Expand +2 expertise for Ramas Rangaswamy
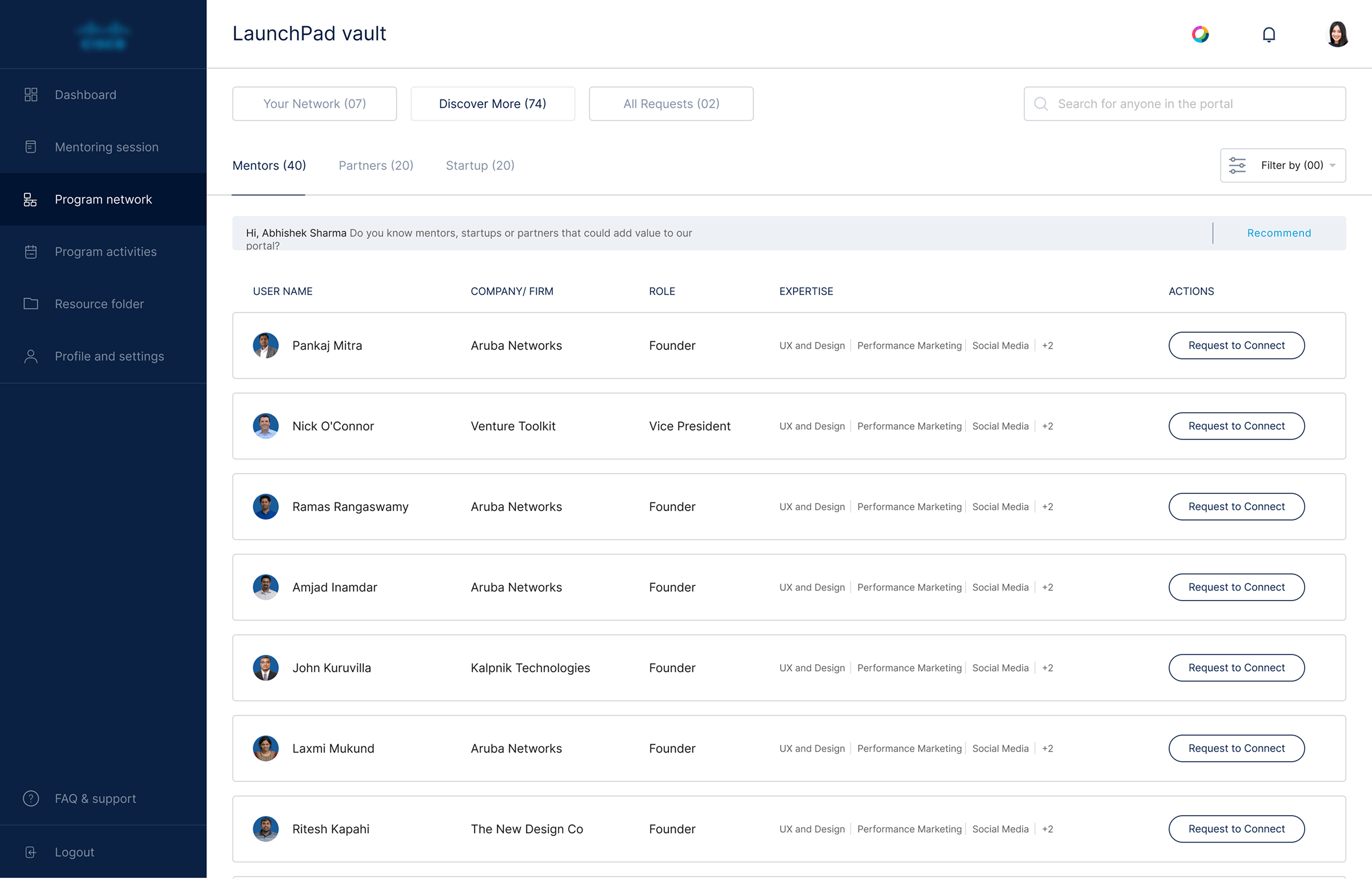This screenshot has height=879, width=1372. tap(1047, 507)
